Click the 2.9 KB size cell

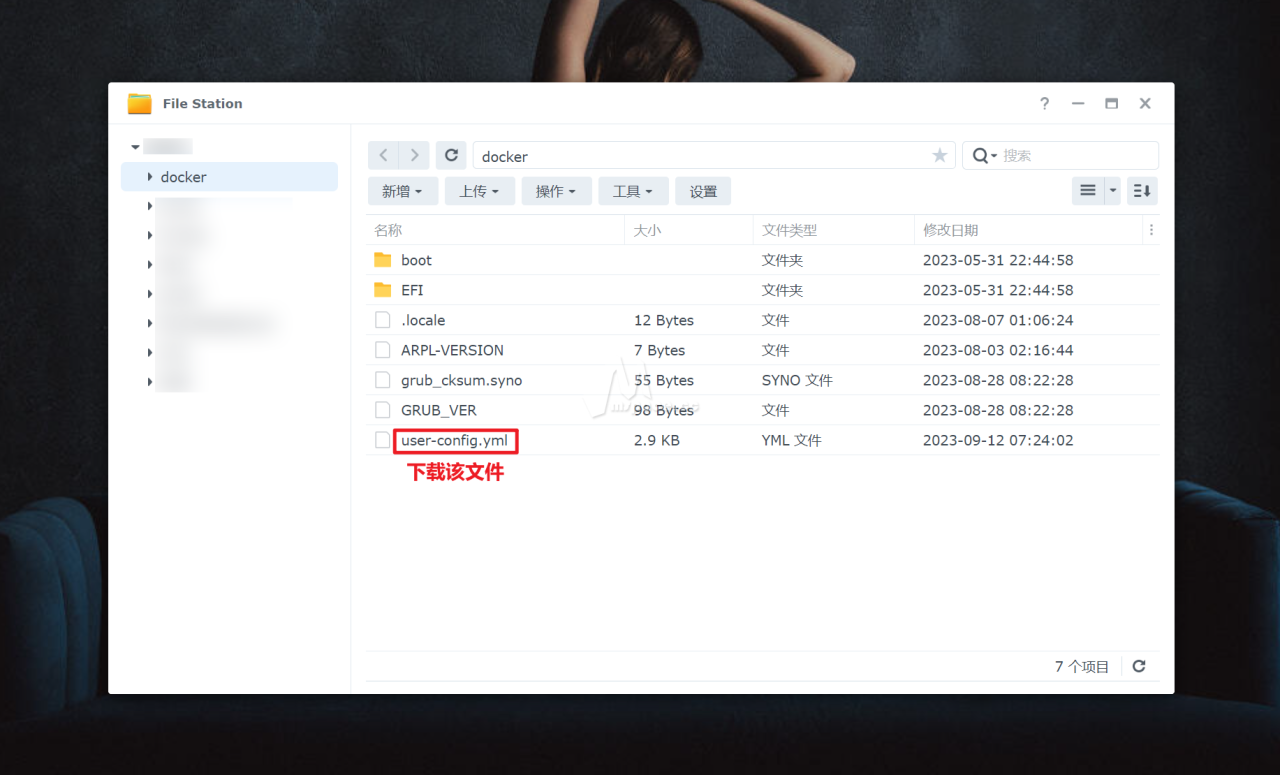click(656, 440)
